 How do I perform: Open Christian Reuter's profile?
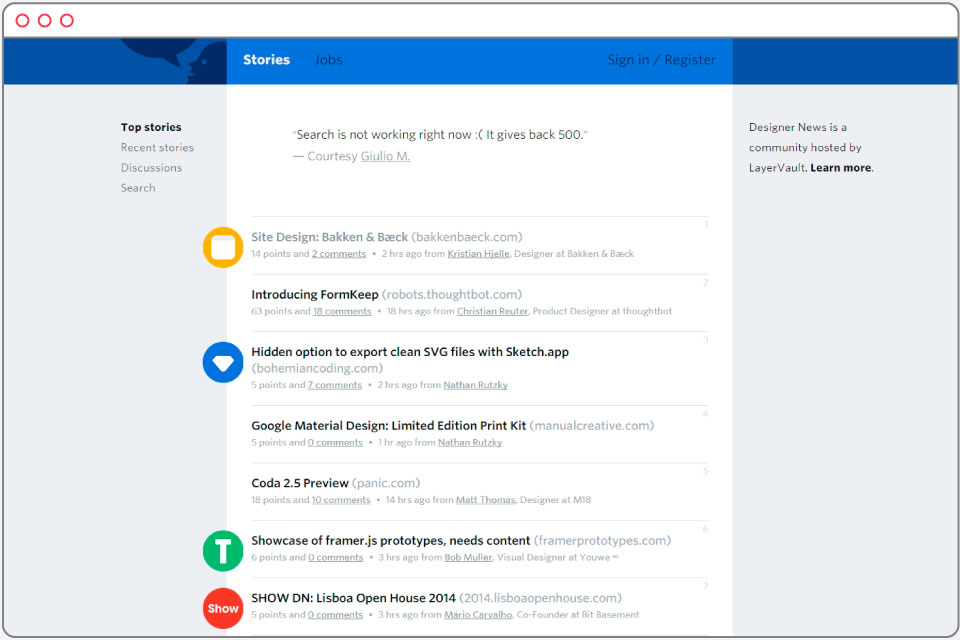point(492,311)
